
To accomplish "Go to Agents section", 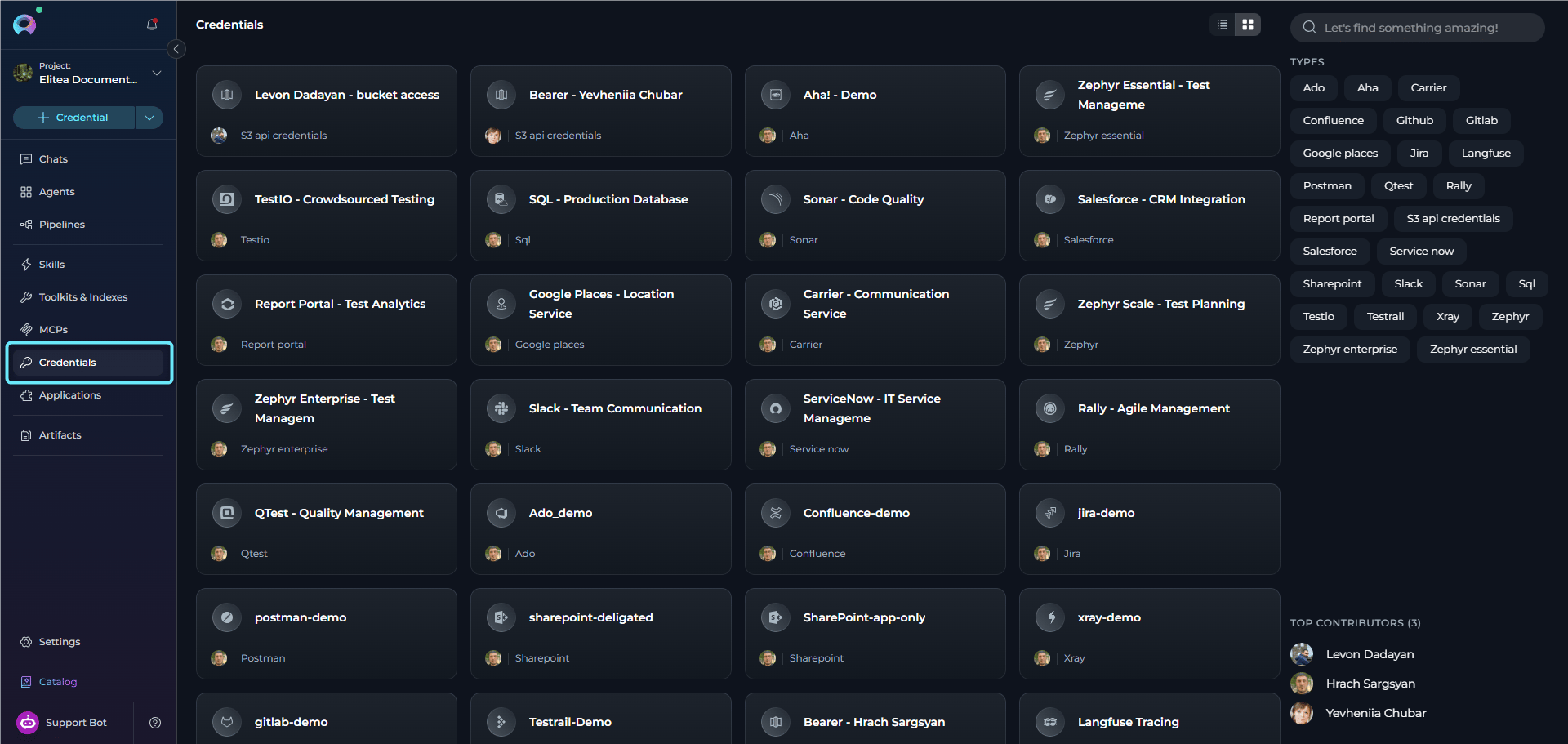I will click(x=88, y=192).
